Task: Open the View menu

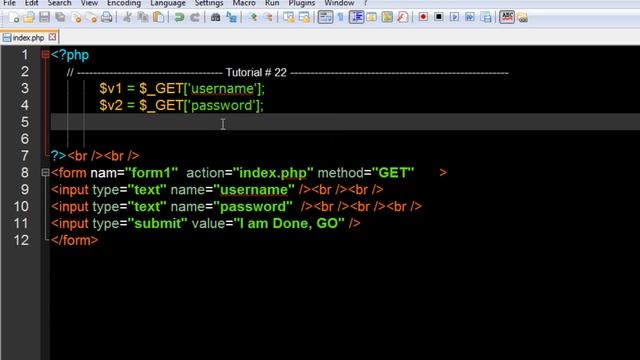Action: point(89,3)
